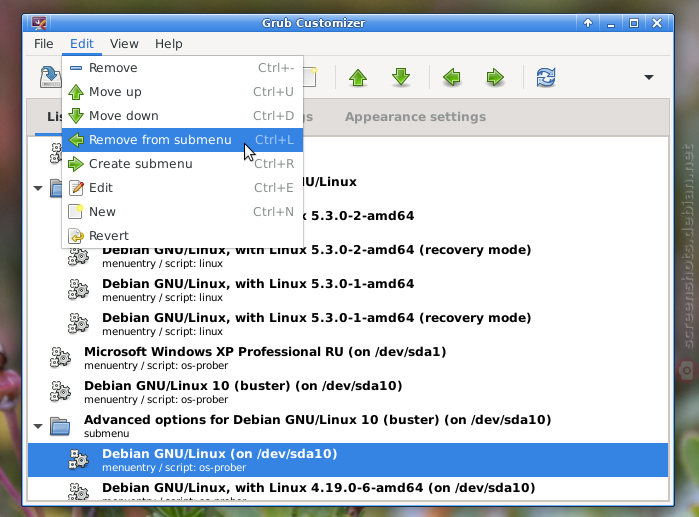699x517 pixels.
Task: Select the highlighted Debian GNU/Linux (on /dev/sda10) entry
Action: pyautogui.click(x=348, y=460)
